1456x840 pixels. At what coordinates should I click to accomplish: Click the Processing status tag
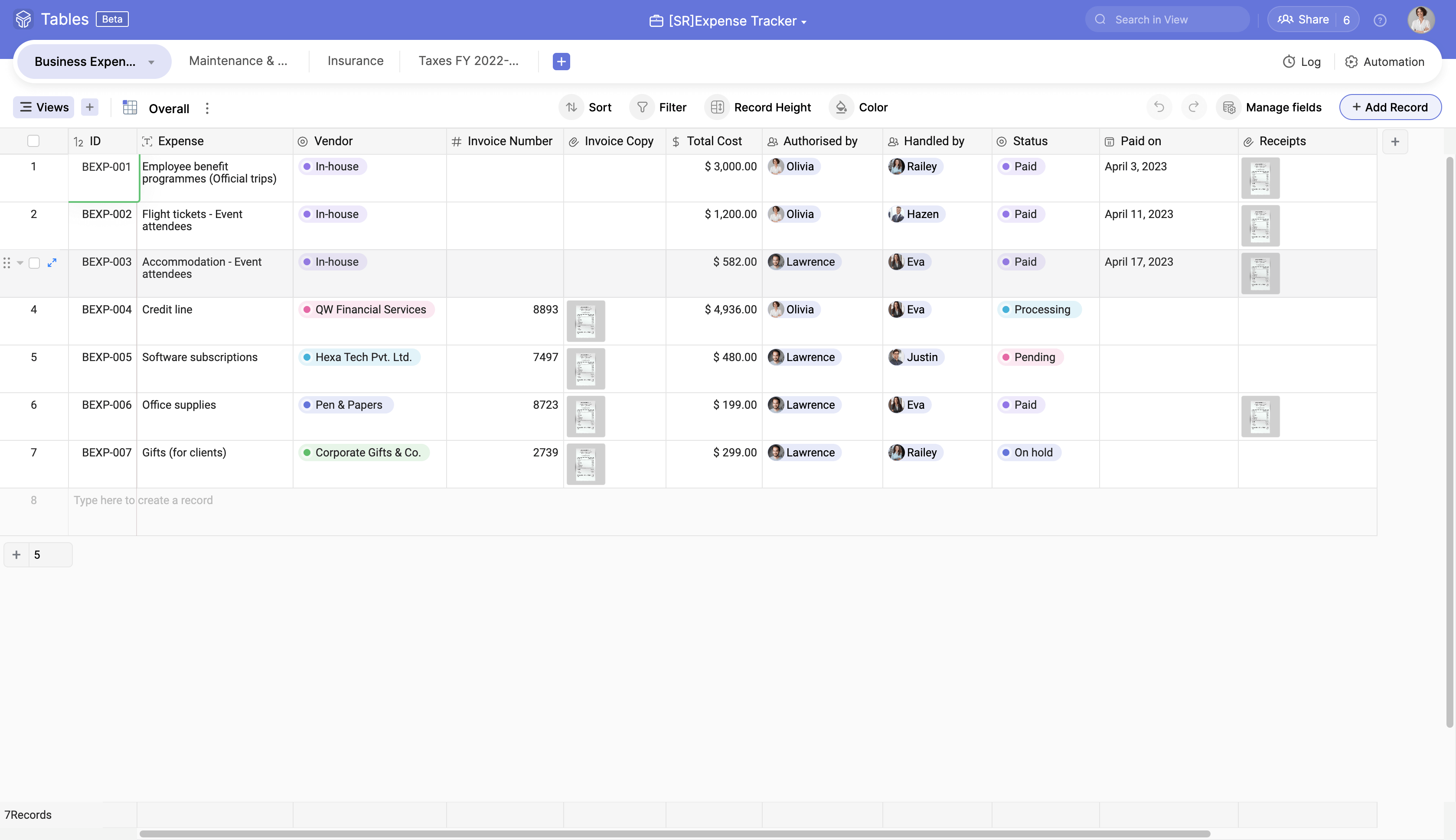1039,310
